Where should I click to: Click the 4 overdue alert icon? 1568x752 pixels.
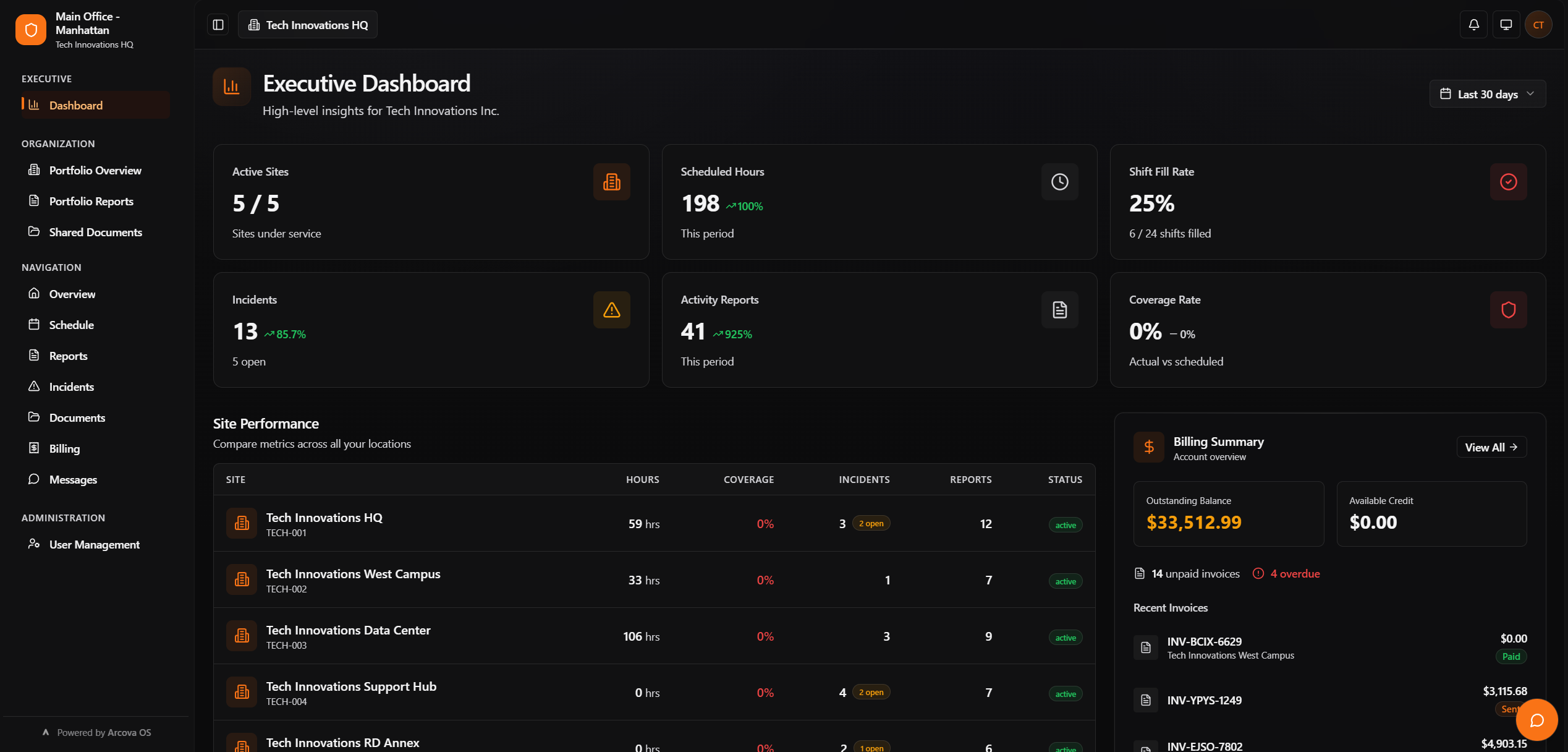tap(1258, 573)
